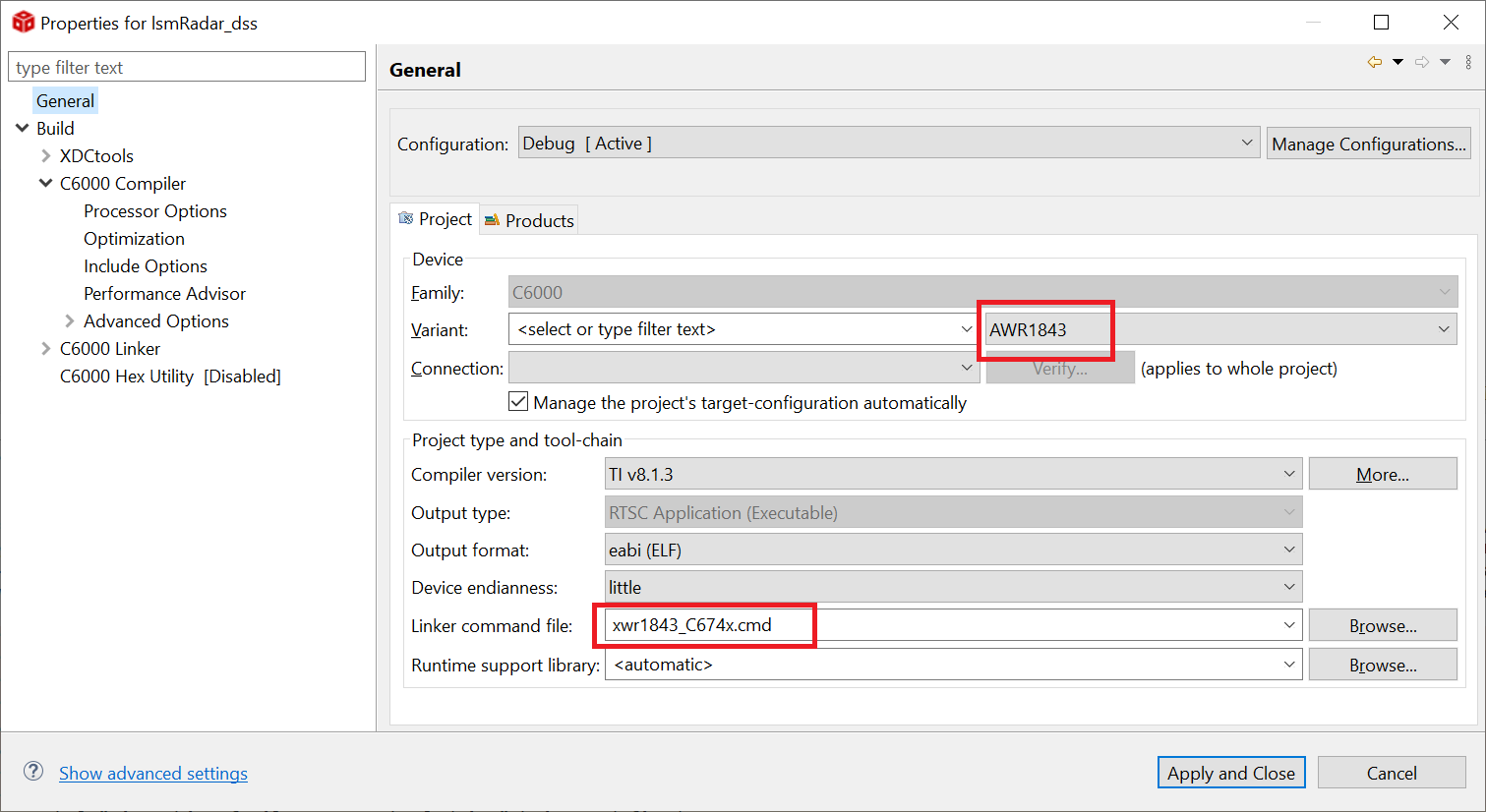
Task: Click the type filter text field
Action: (x=187, y=66)
